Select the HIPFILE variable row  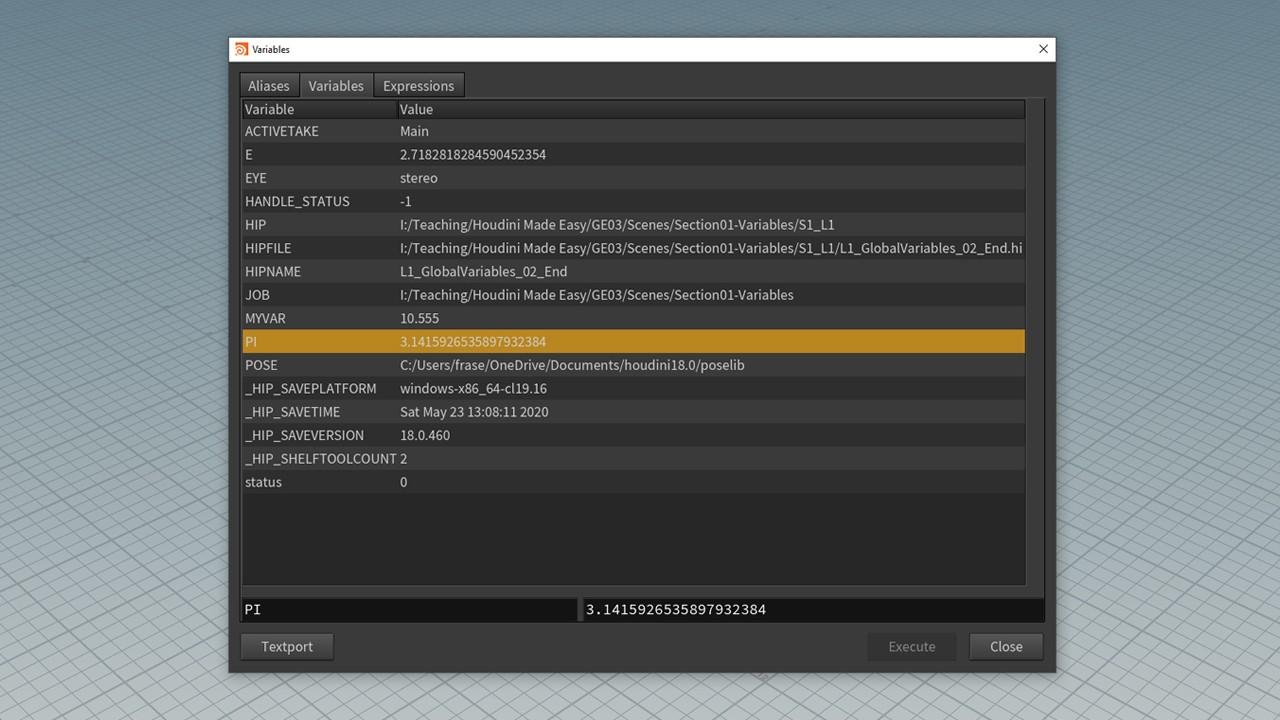tap(634, 248)
